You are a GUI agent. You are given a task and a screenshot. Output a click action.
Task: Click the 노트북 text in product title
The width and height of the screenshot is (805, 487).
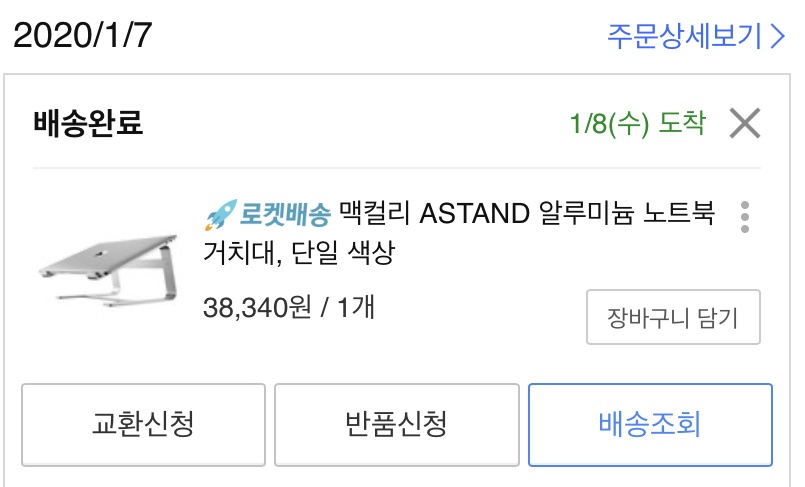coord(679,213)
